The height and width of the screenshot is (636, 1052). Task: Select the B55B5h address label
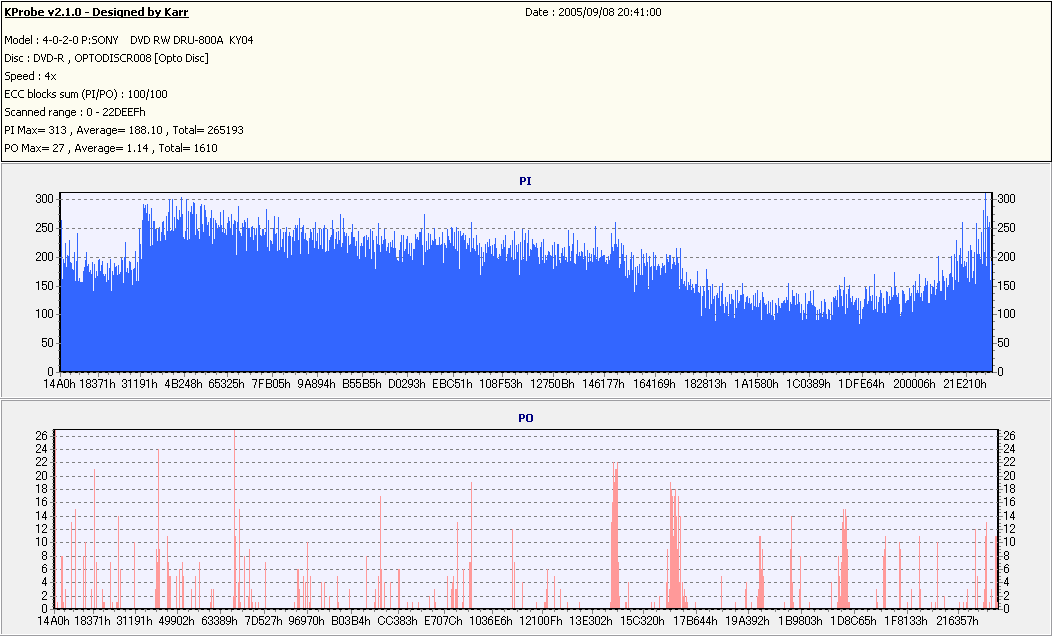(x=362, y=384)
